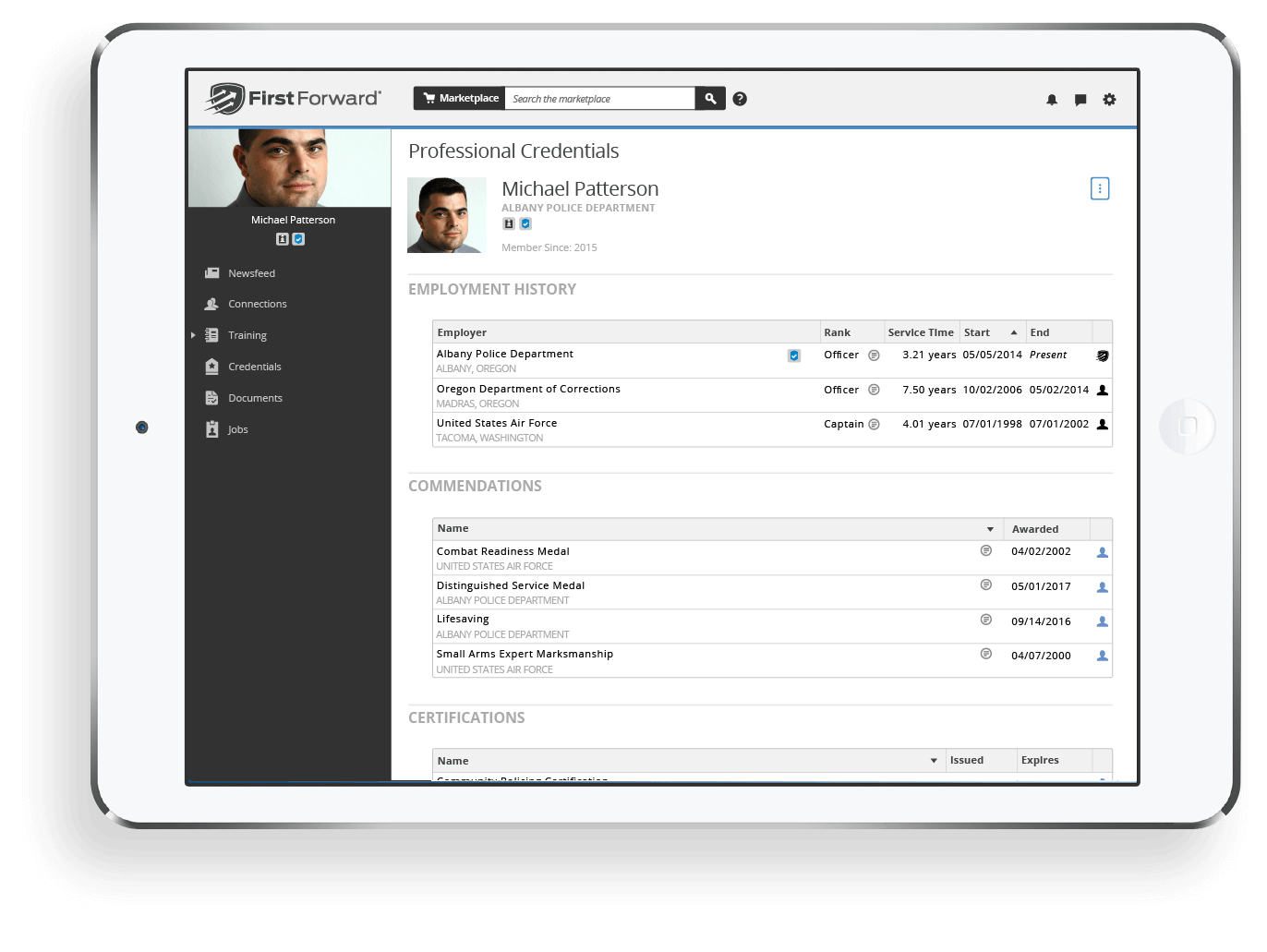This screenshot has height=952, width=1267.
Task: Sort commendations by Name arrow
Action: pos(990,529)
